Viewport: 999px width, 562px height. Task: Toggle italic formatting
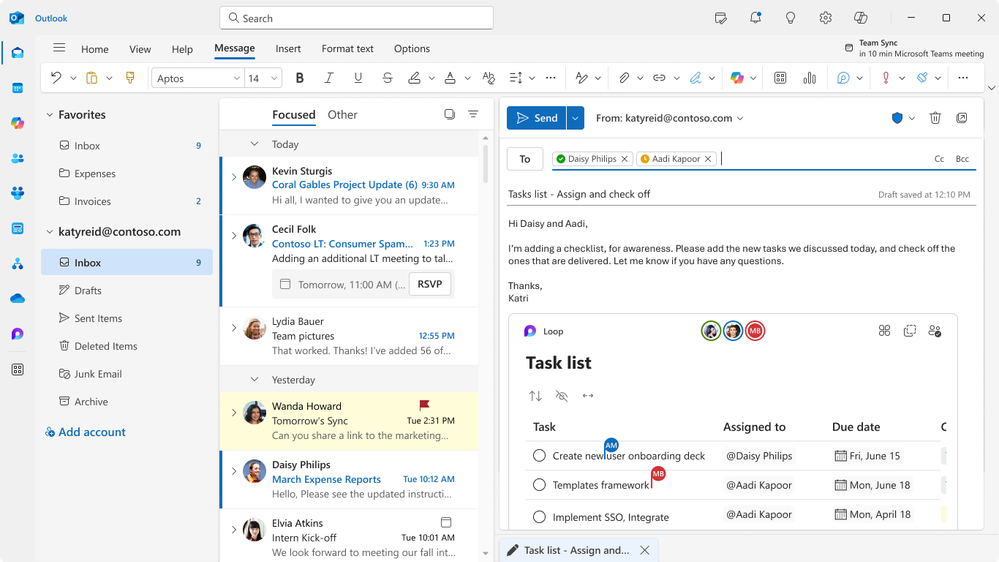329,78
